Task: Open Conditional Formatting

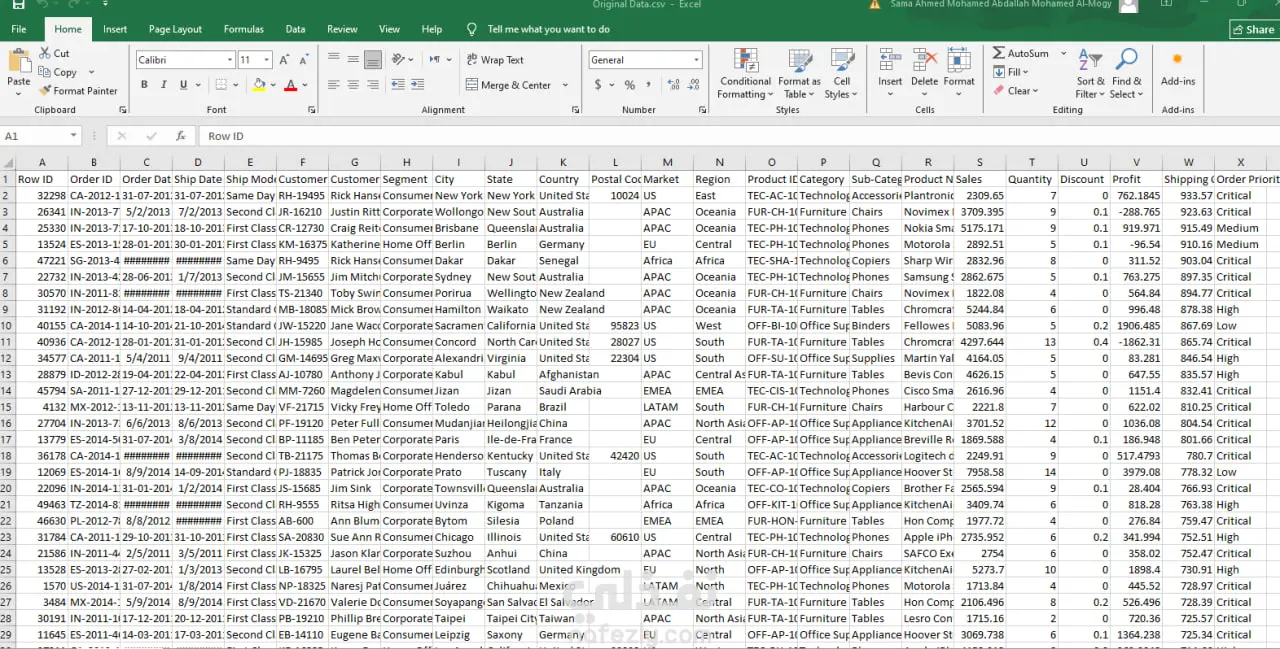Action: pos(745,73)
